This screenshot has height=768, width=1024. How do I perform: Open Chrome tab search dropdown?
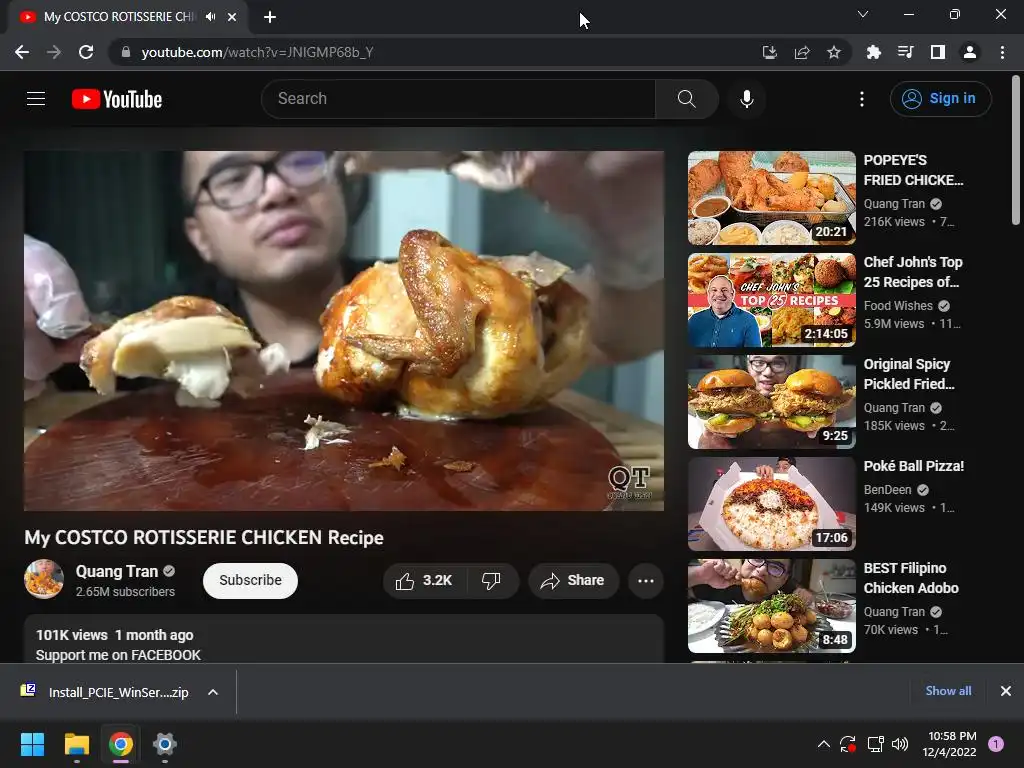pyautogui.click(x=863, y=14)
